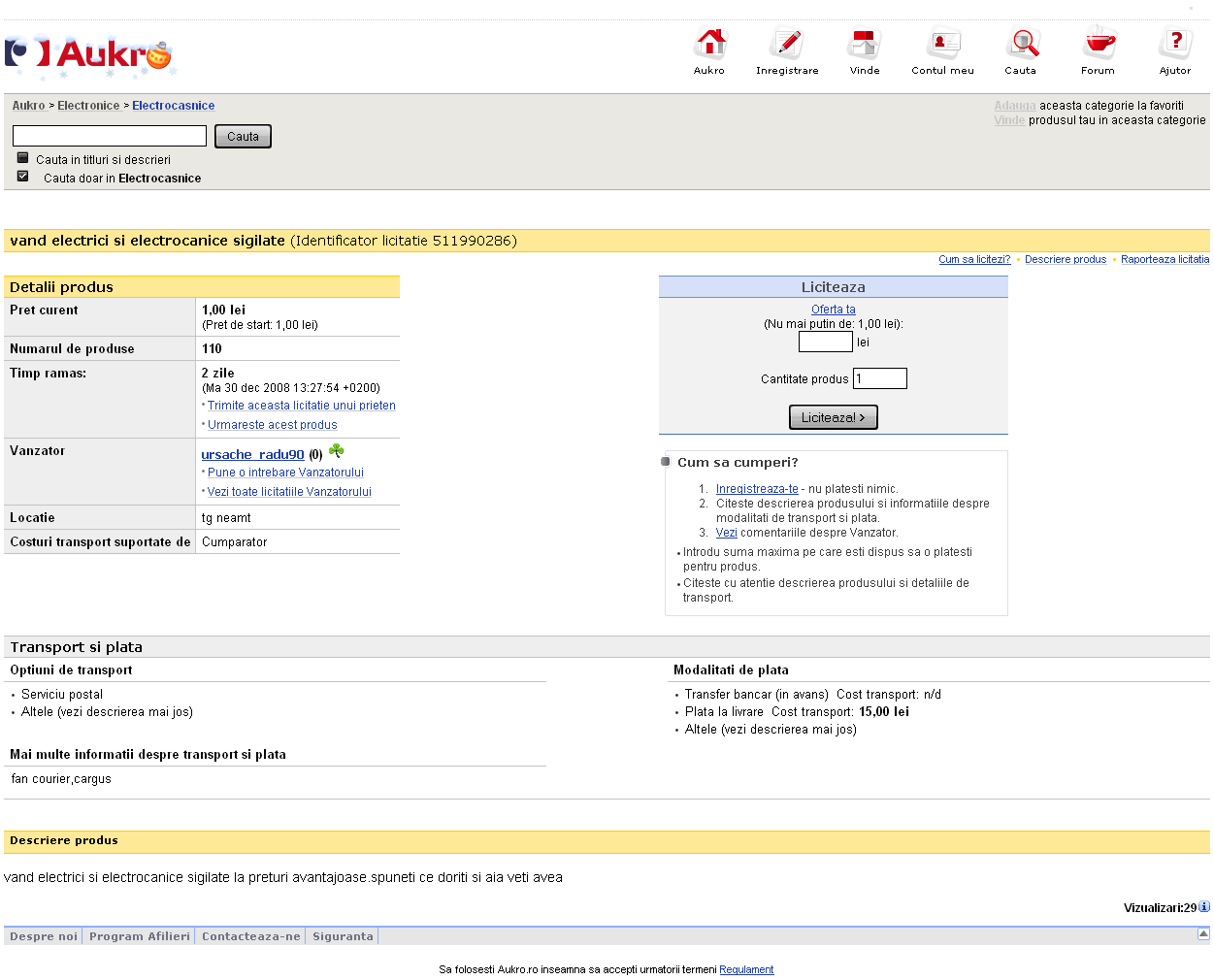Click the scroll-to-top arrow in footer
This screenshot has height=980, width=1214.
tap(1203, 934)
